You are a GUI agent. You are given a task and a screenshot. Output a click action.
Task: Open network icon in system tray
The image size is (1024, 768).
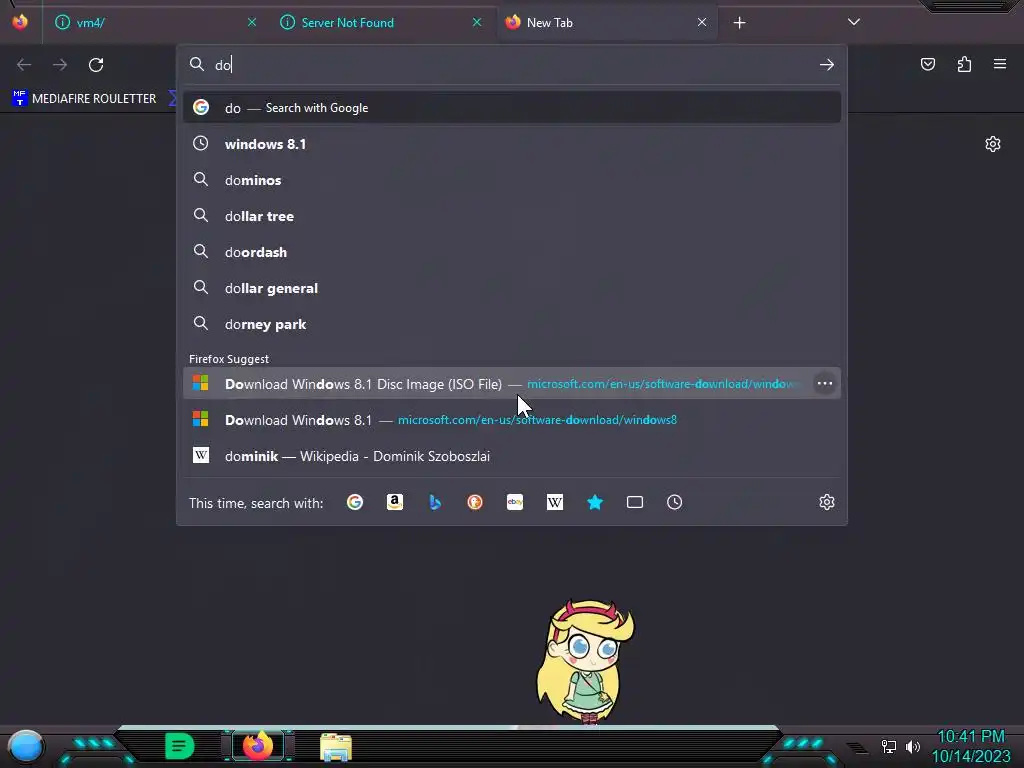(889, 746)
